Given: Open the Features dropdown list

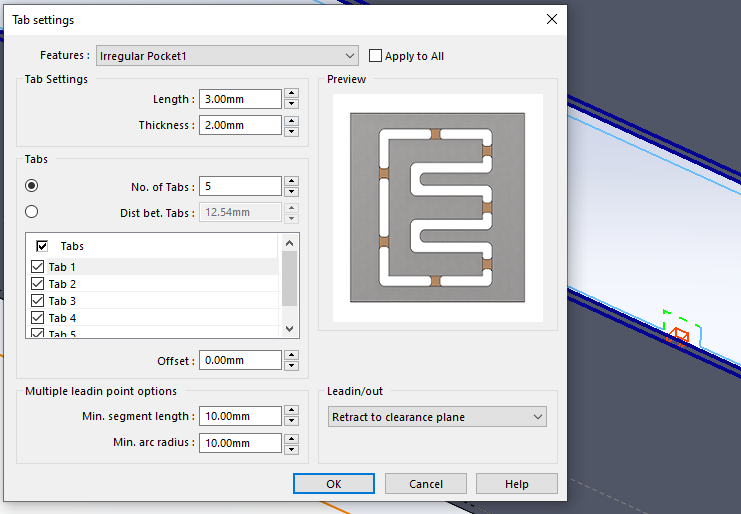Looking at the screenshot, I should [349, 56].
